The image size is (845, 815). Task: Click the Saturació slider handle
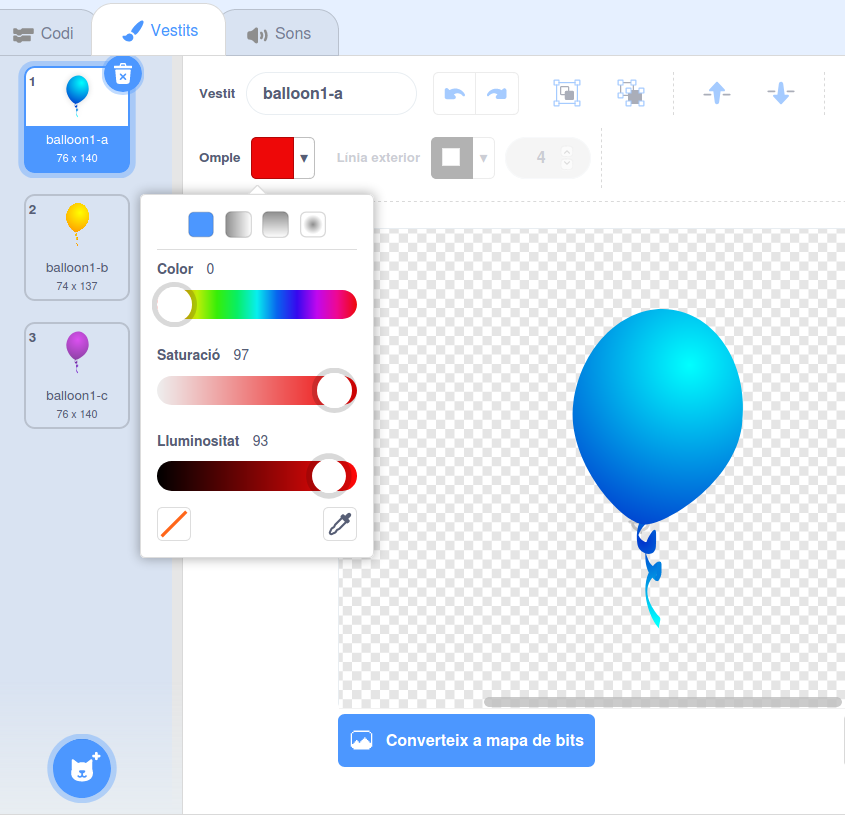(334, 390)
